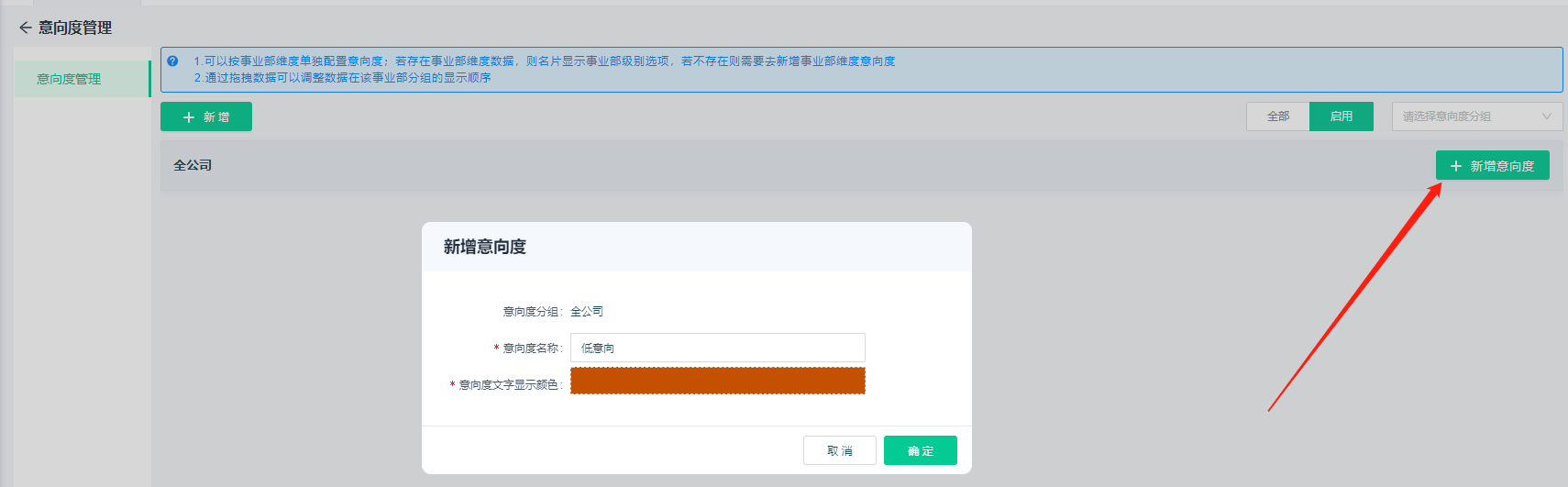Click the 新增意向度 dialog title bar
1568x487 pixels.
coord(696,247)
